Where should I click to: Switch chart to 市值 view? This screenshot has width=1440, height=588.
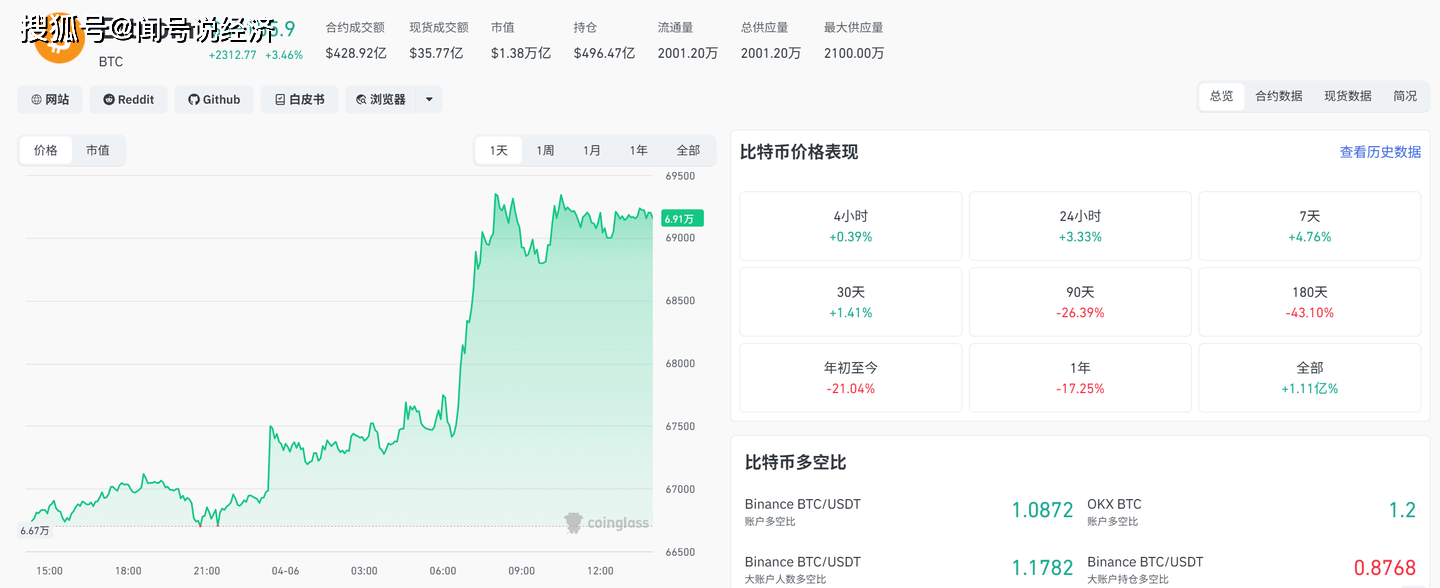(x=98, y=150)
